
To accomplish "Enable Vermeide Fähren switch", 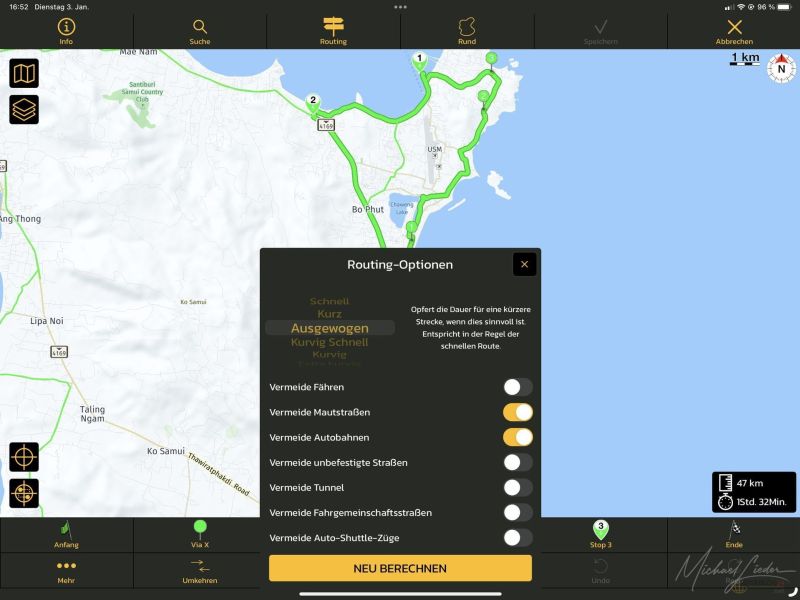I will (x=517, y=387).
